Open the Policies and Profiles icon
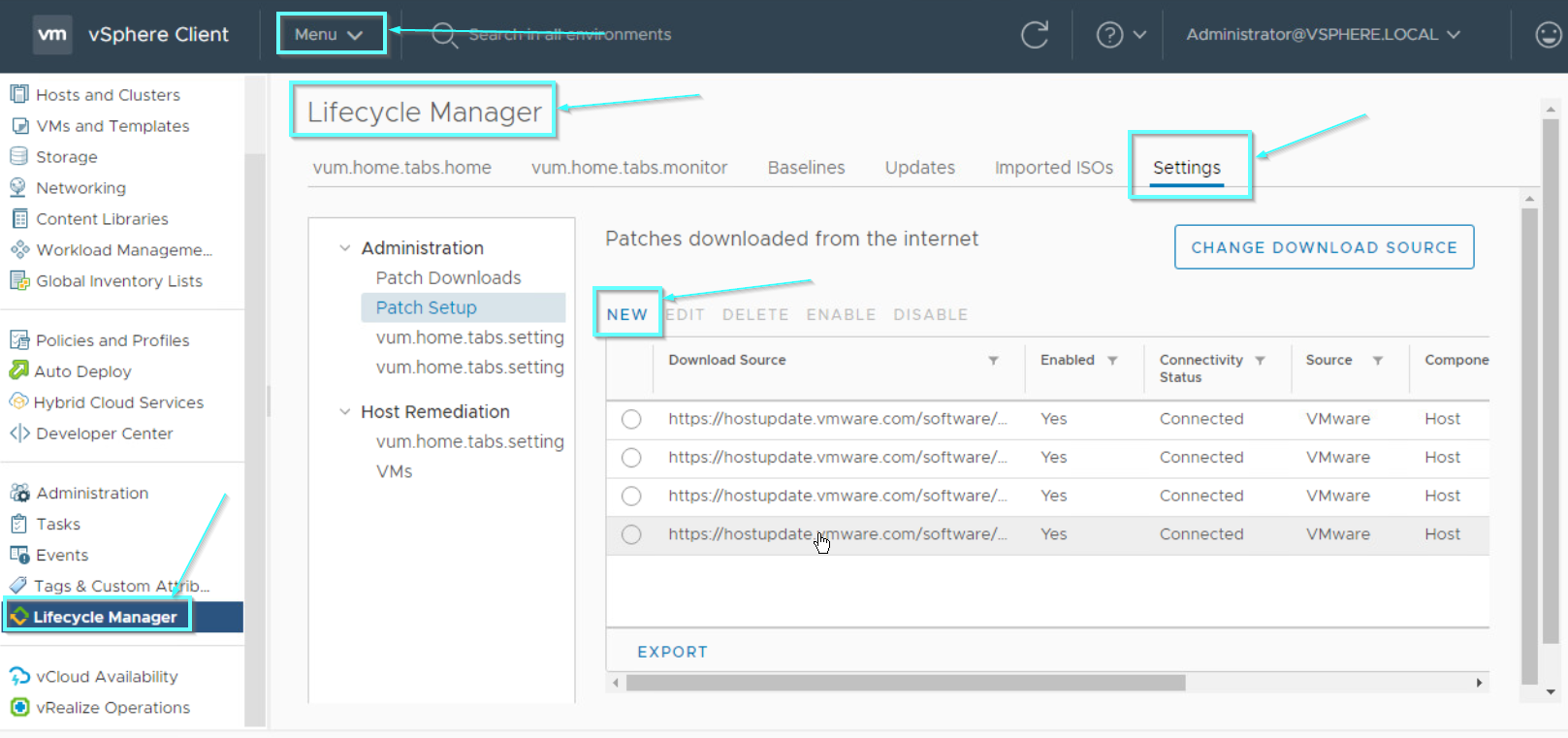The width and height of the screenshot is (1568, 738). [x=19, y=339]
